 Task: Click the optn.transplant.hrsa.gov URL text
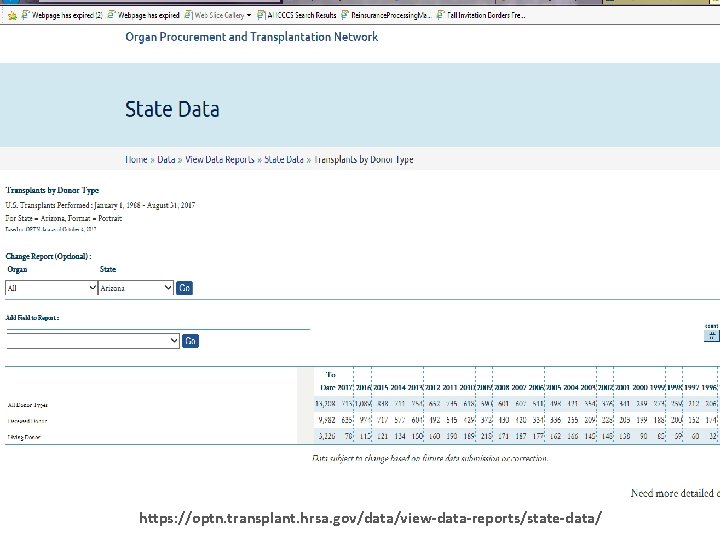pos(370,518)
